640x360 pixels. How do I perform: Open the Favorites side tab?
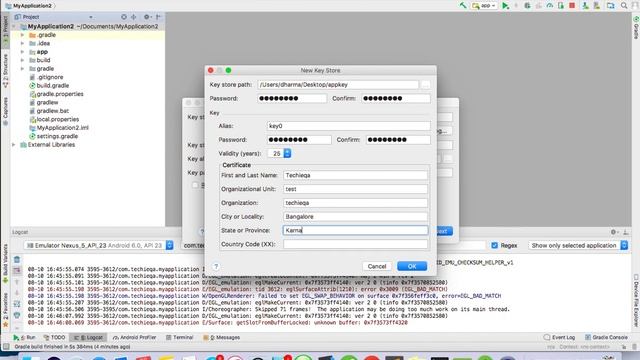point(5,310)
